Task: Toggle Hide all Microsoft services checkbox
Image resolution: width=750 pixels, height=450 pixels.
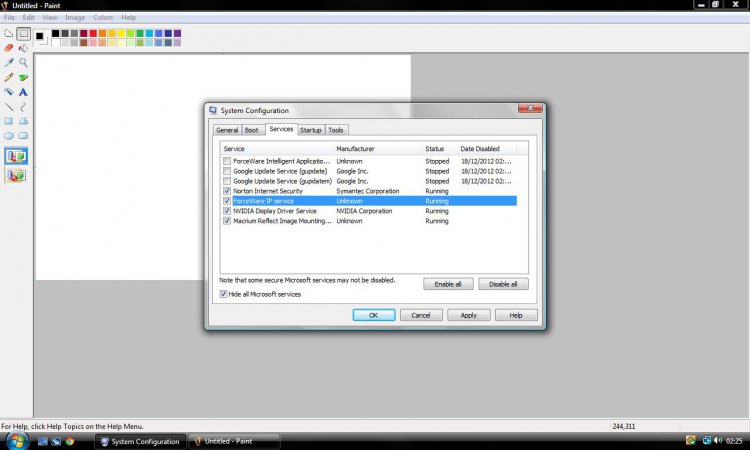Action: point(223,294)
